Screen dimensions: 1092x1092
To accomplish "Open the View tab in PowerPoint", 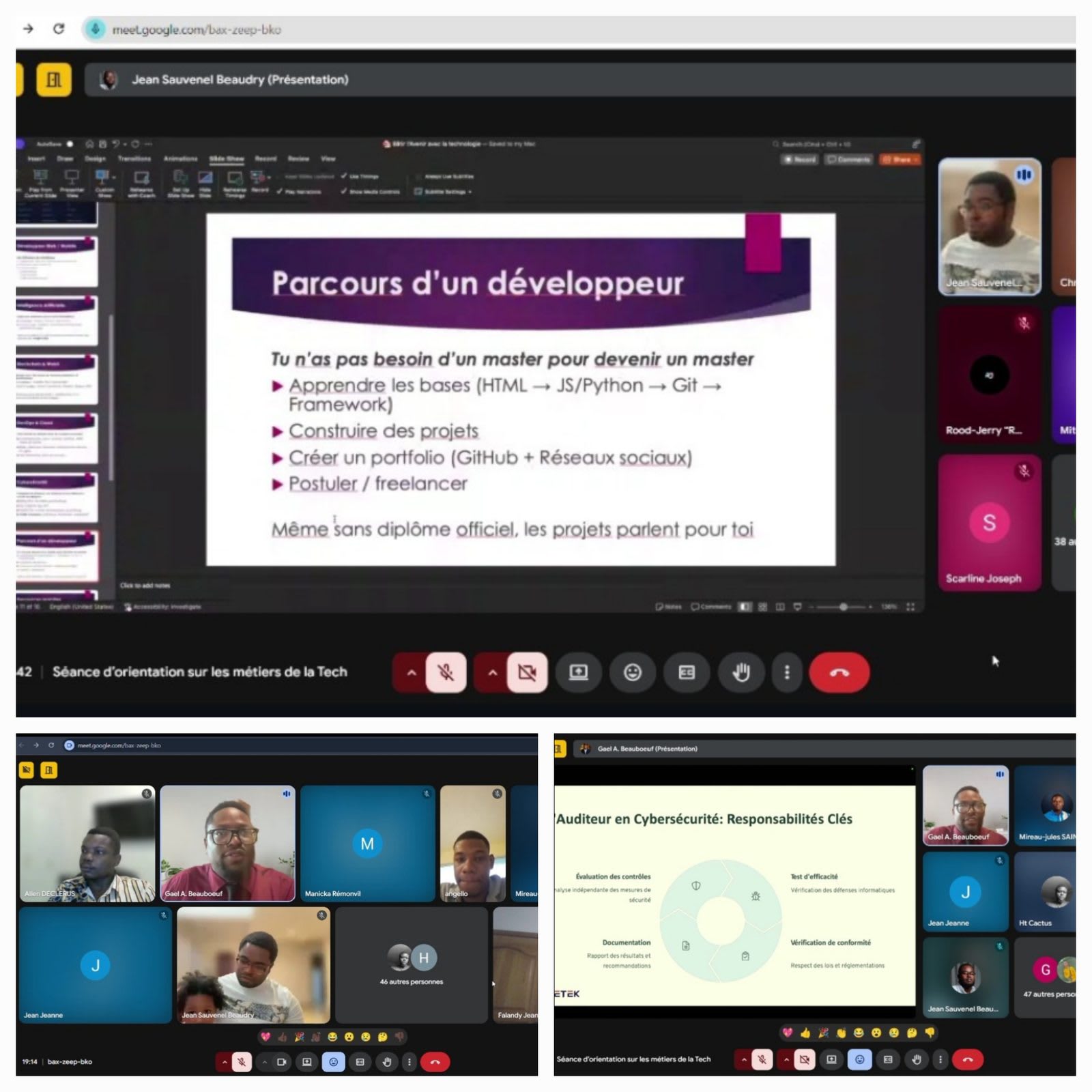I will pyautogui.click(x=328, y=158).
